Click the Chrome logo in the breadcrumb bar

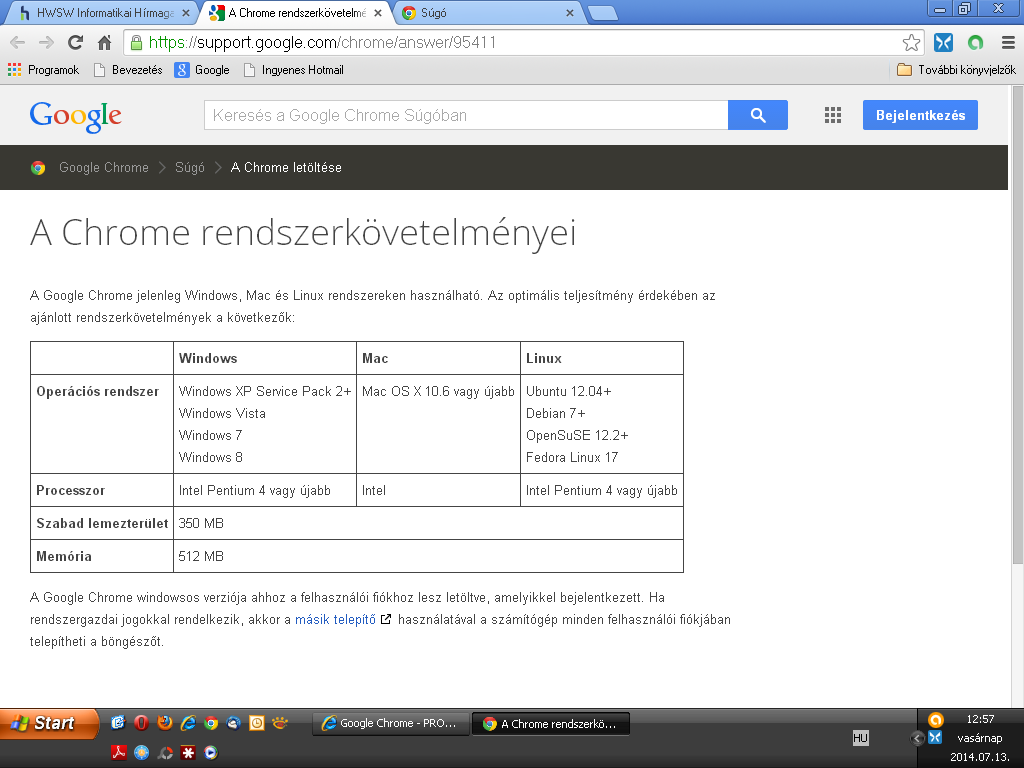point(38,168)
